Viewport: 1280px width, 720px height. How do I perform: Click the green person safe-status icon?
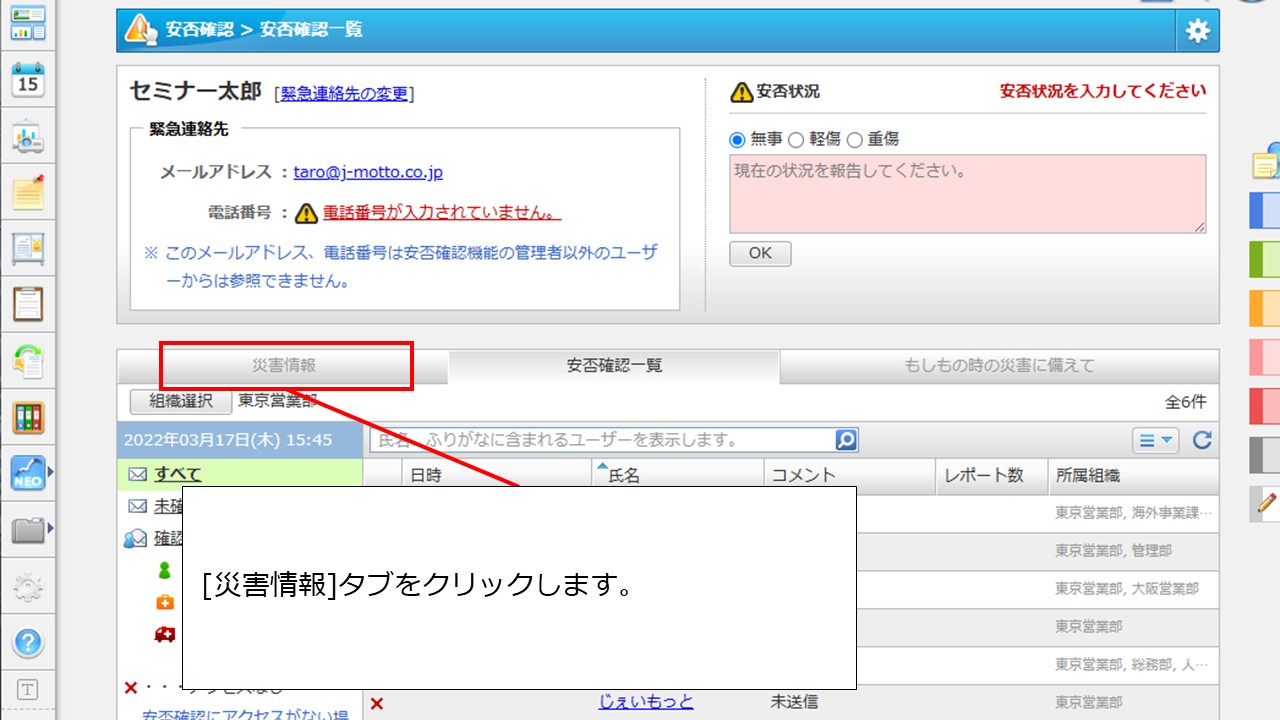(x=165, y=570)
